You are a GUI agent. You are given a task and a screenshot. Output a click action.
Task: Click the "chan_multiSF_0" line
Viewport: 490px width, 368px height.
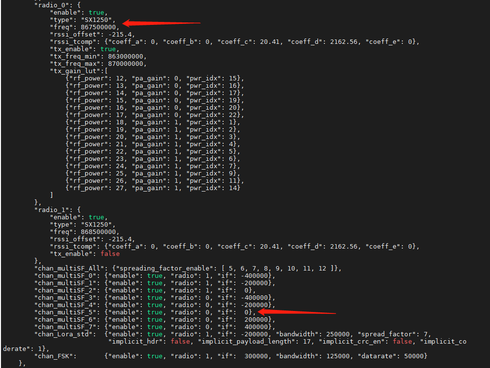click(x=155, y=276)
